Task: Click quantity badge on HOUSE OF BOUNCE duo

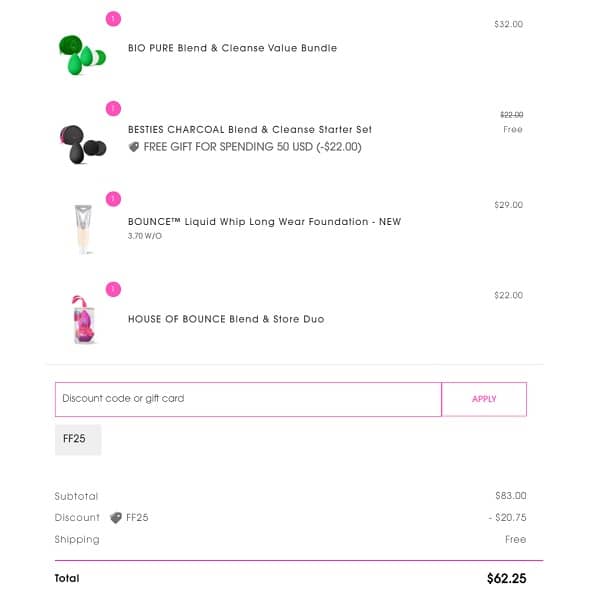Action: [112, 289]
